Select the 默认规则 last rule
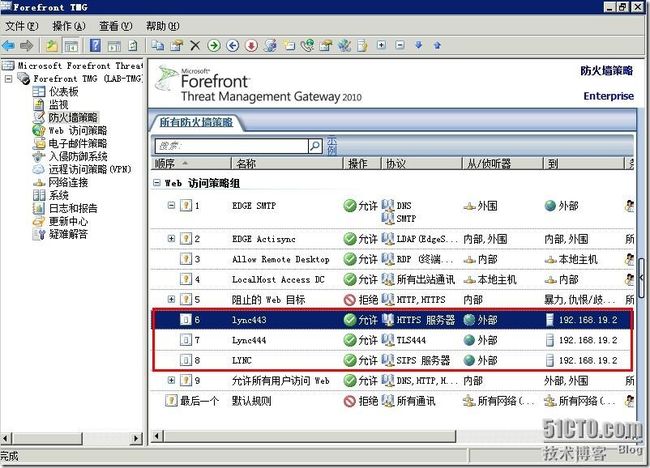The image size is (650, 468). pos(251,401)
